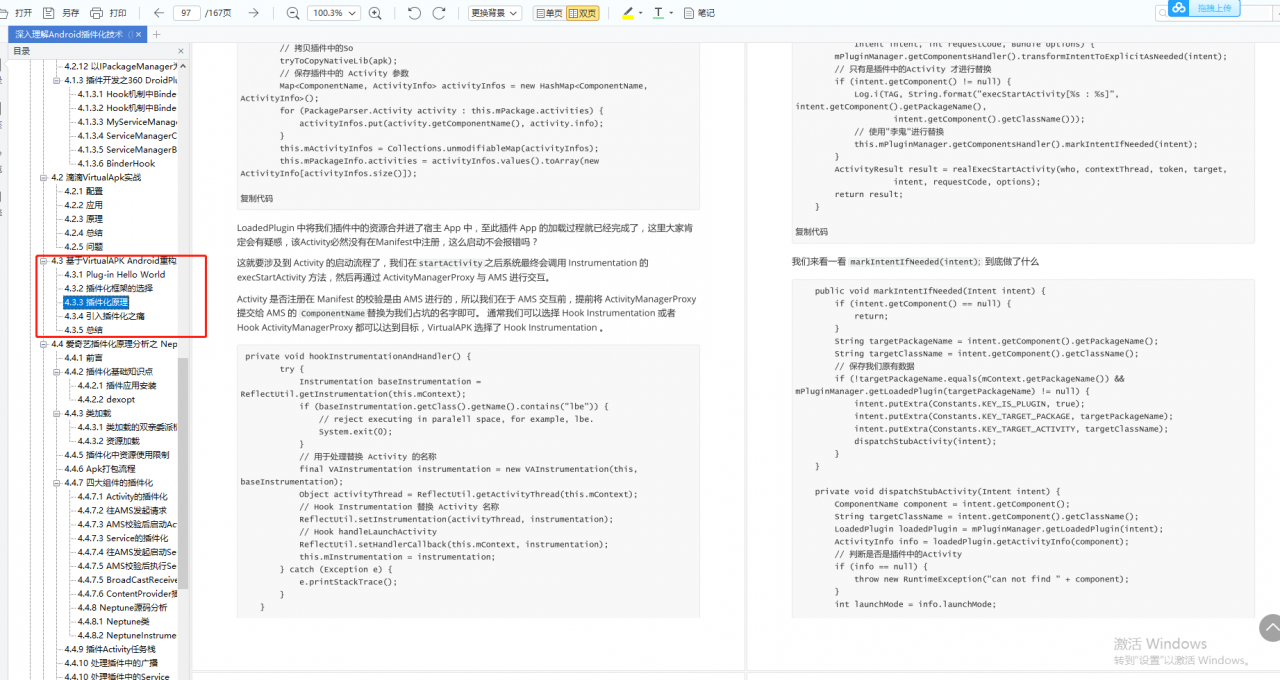Viewport: 1280px width, 680px height.
Task: Open outline entry 4.4.1 前言
Action: click(83, 357)
